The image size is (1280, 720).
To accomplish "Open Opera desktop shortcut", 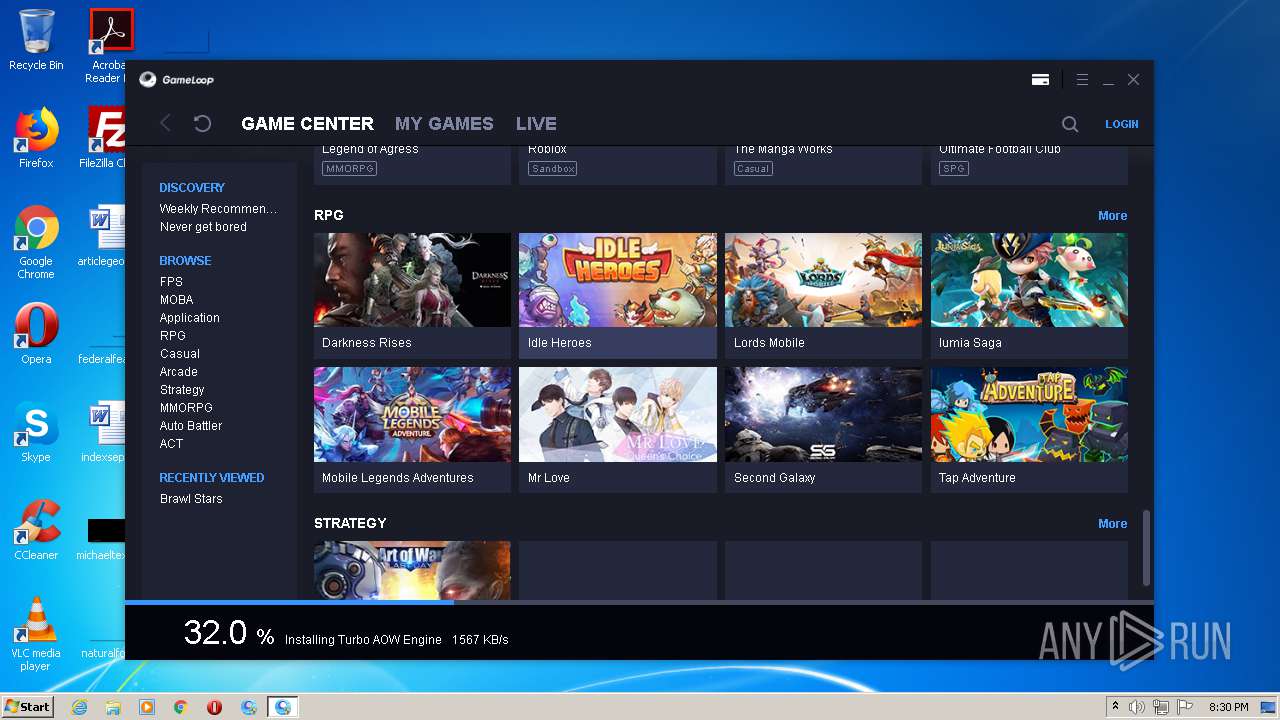I will [x=36, y=334].
